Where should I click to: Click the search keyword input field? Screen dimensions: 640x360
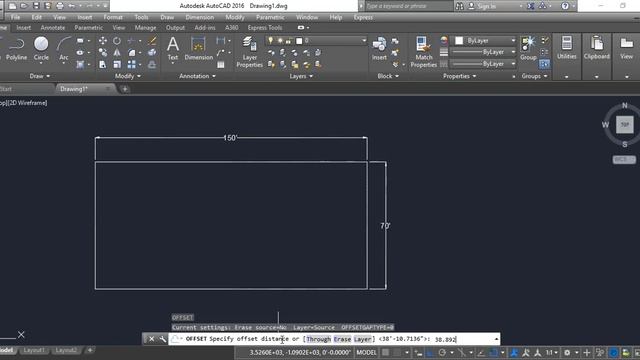click(408, 6)
